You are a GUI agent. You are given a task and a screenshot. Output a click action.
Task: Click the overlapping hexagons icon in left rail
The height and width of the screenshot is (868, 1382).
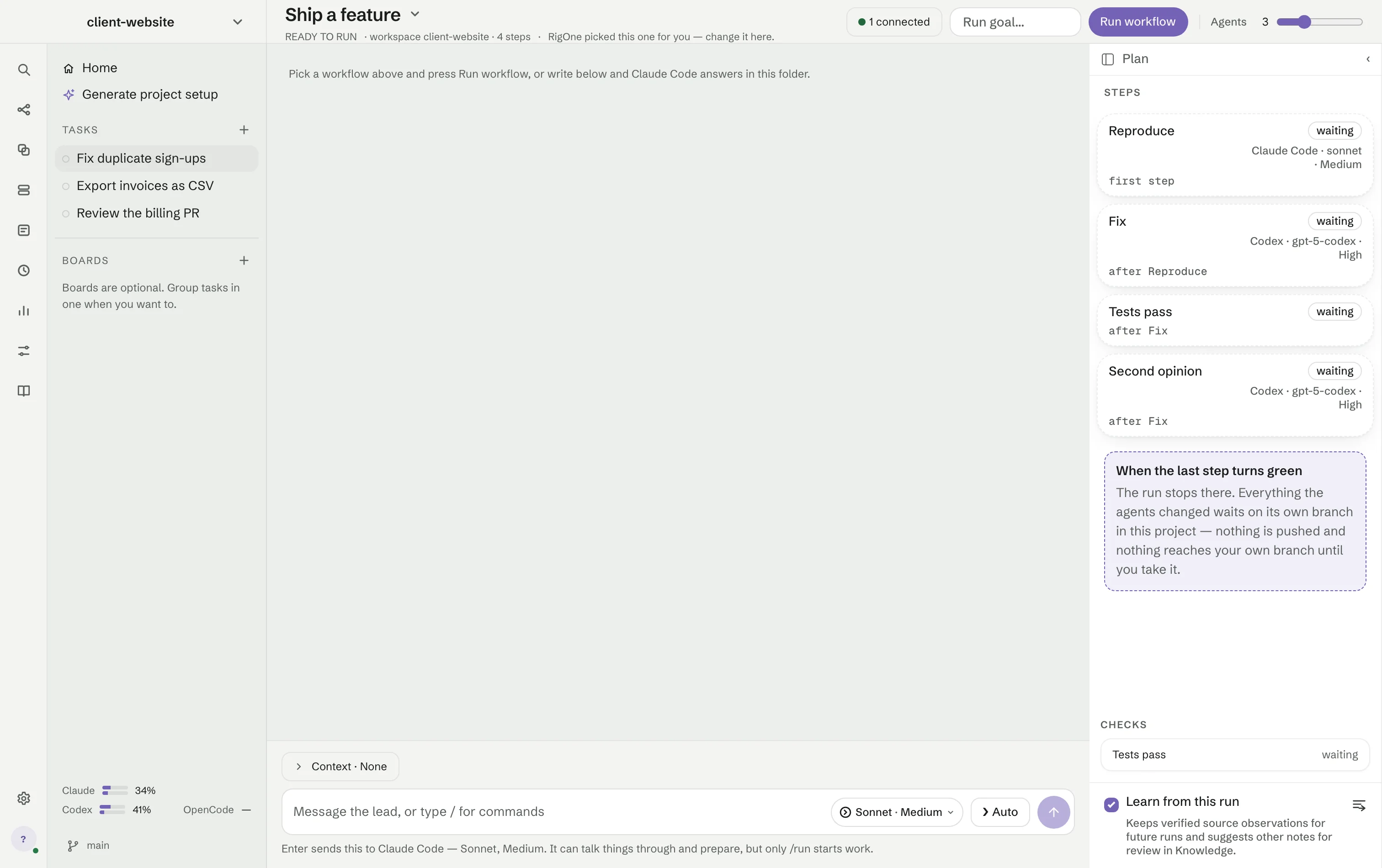tap(23, 150)
